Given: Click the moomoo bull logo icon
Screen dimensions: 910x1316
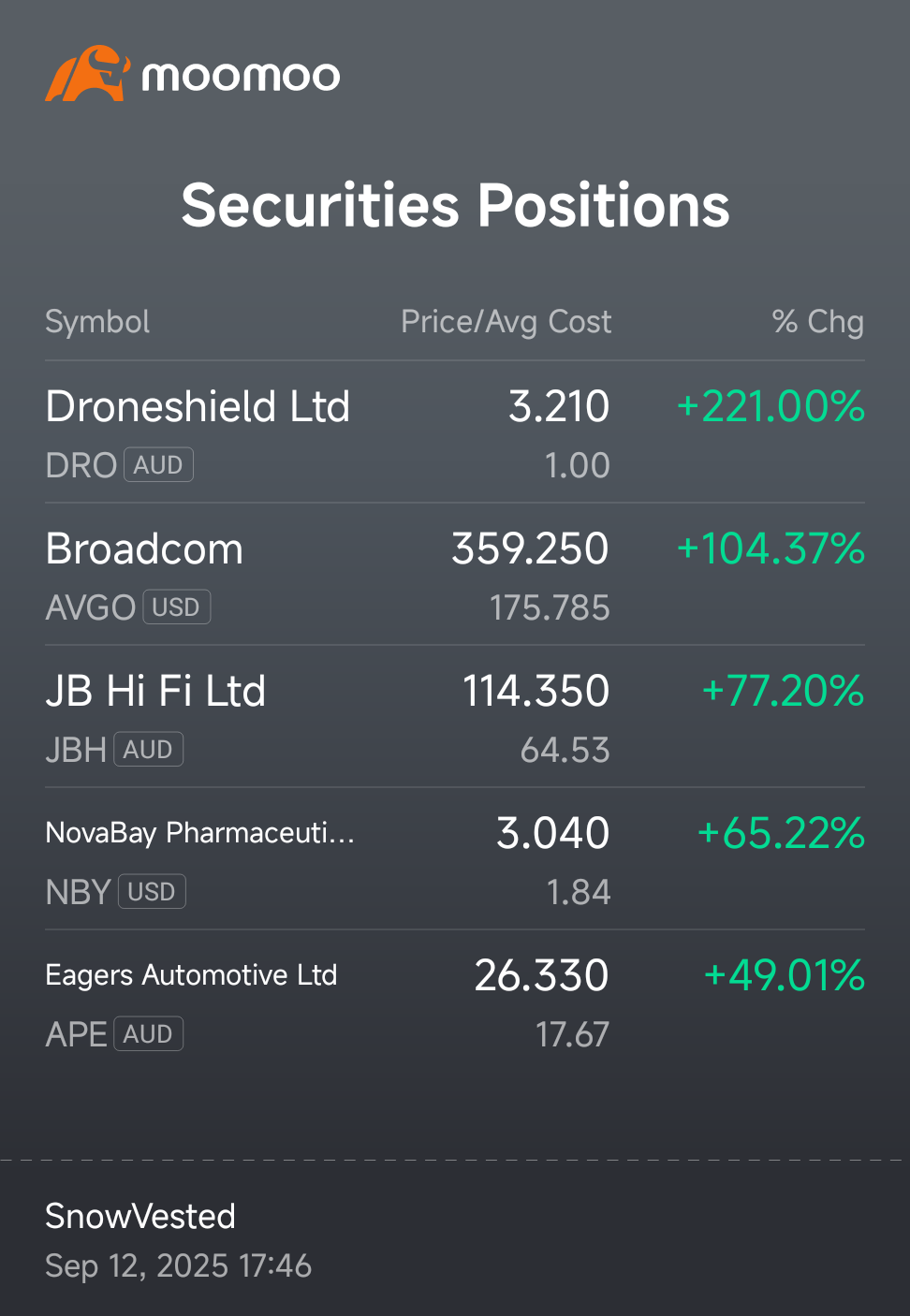Looking at the screenshot, I should [x=87, y=73].
